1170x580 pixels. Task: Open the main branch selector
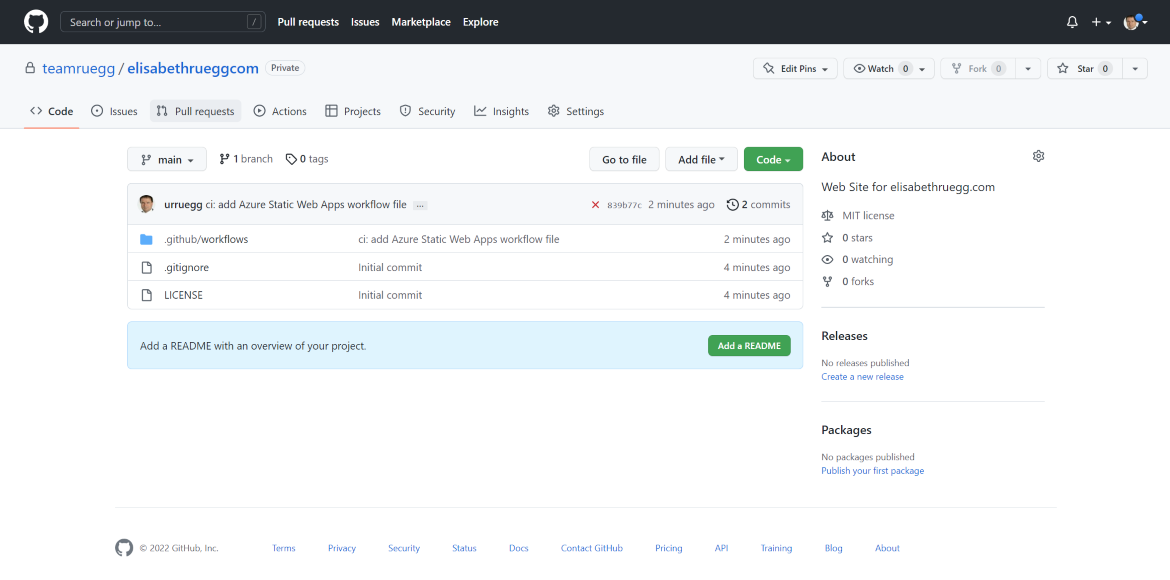coord(167,159)
